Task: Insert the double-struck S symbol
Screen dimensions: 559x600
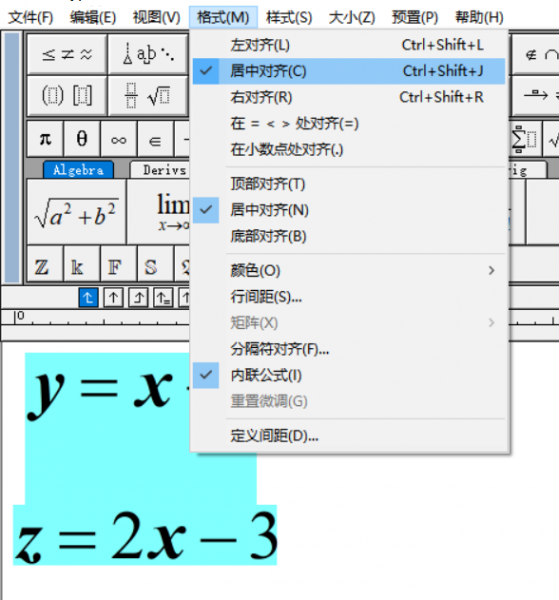Action: click(155, 264)
